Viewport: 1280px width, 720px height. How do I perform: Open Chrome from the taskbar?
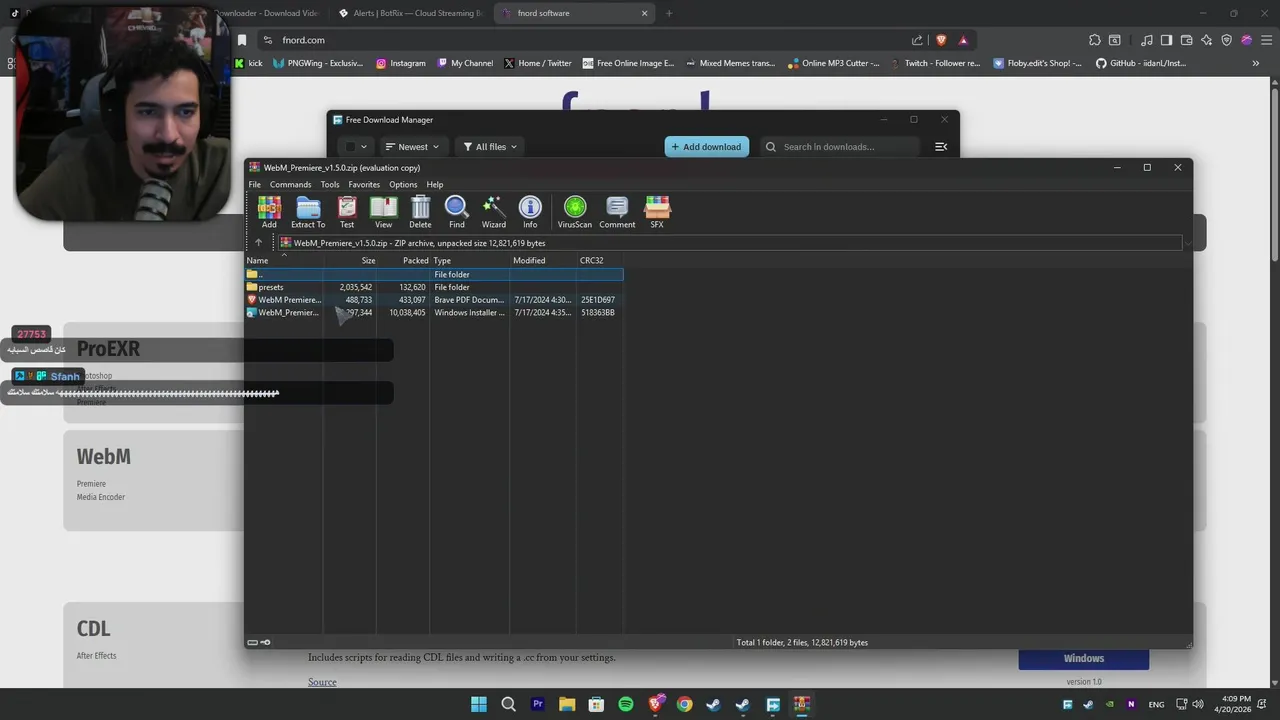684,704
